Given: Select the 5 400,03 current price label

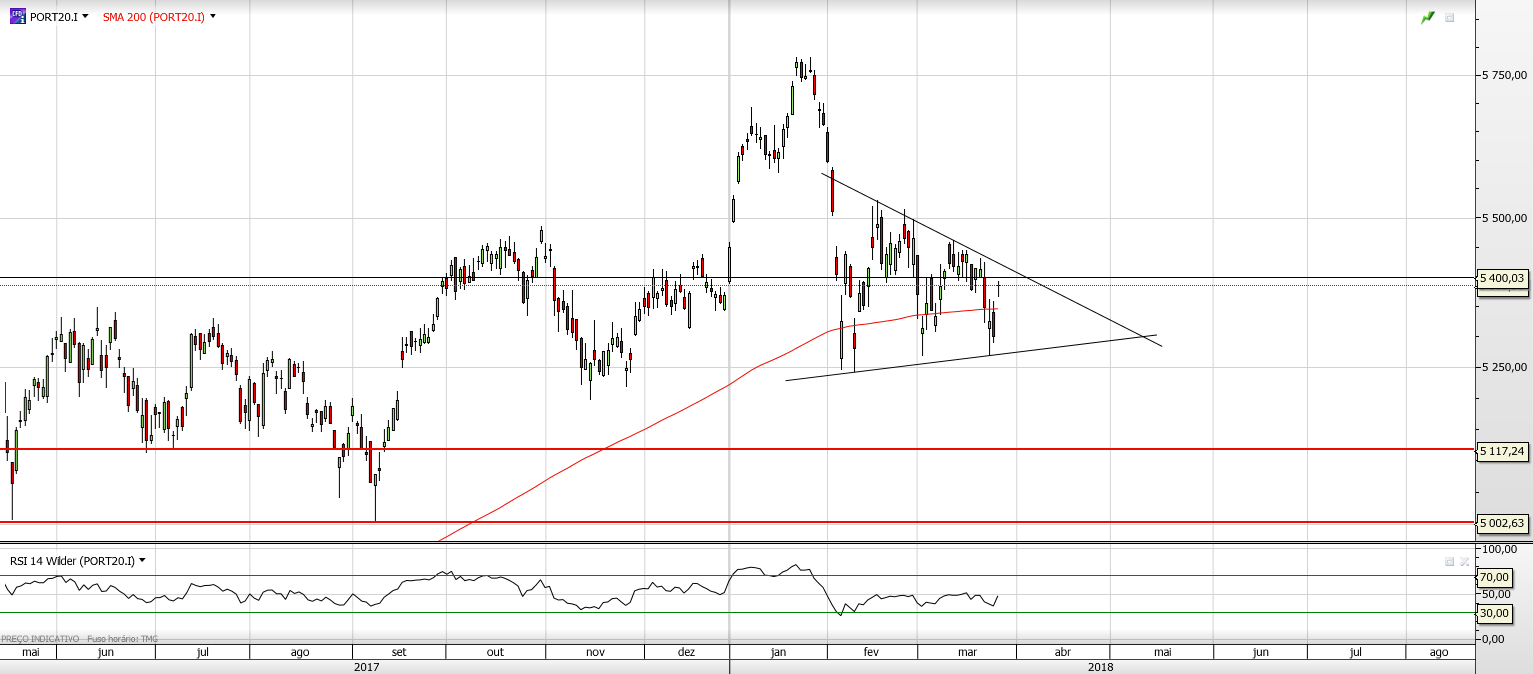Looking at the screenshot, I should 1502,278.
